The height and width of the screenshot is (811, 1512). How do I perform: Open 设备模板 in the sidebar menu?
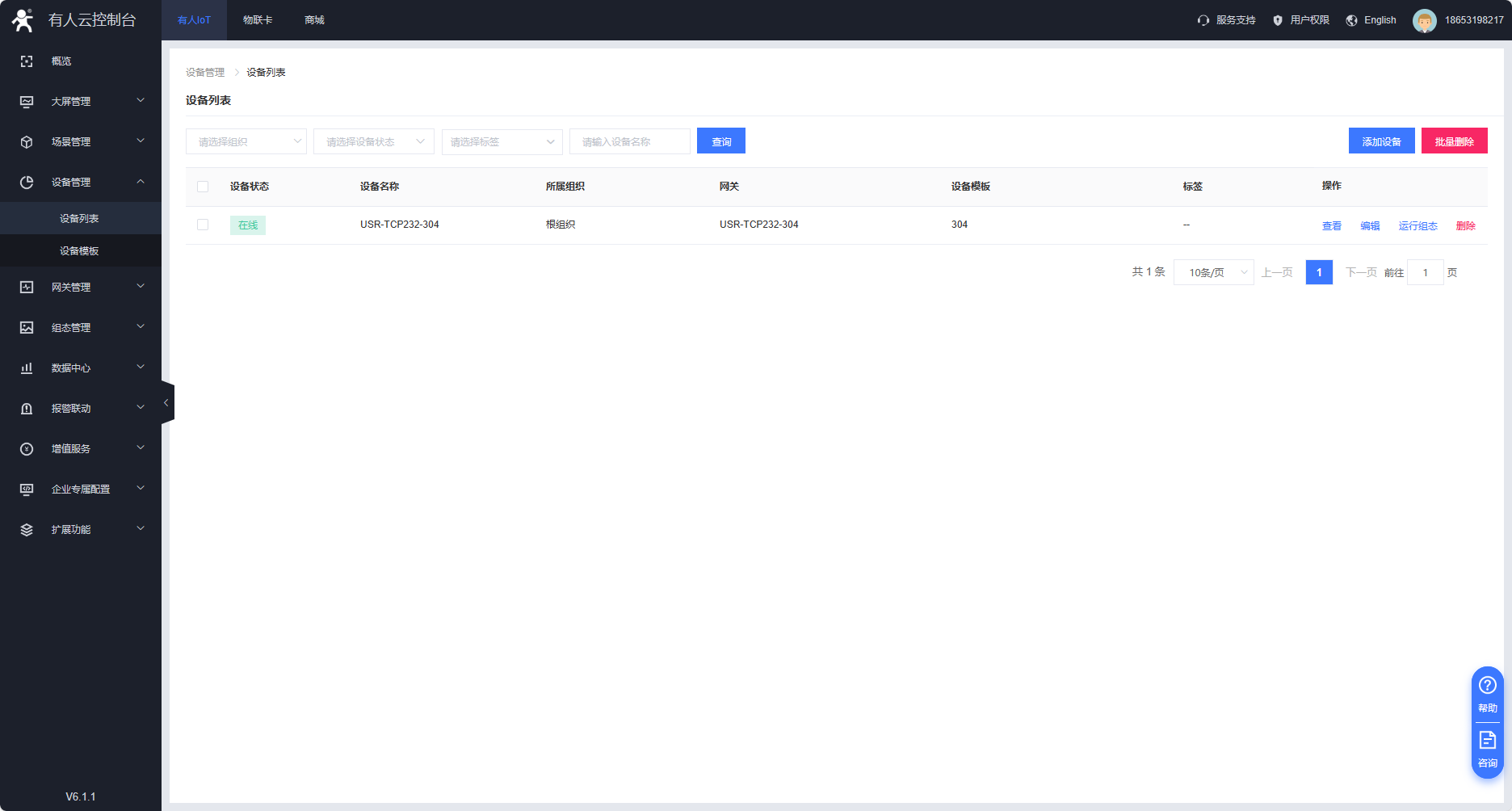pyautogui.click(x=79, y=251)
